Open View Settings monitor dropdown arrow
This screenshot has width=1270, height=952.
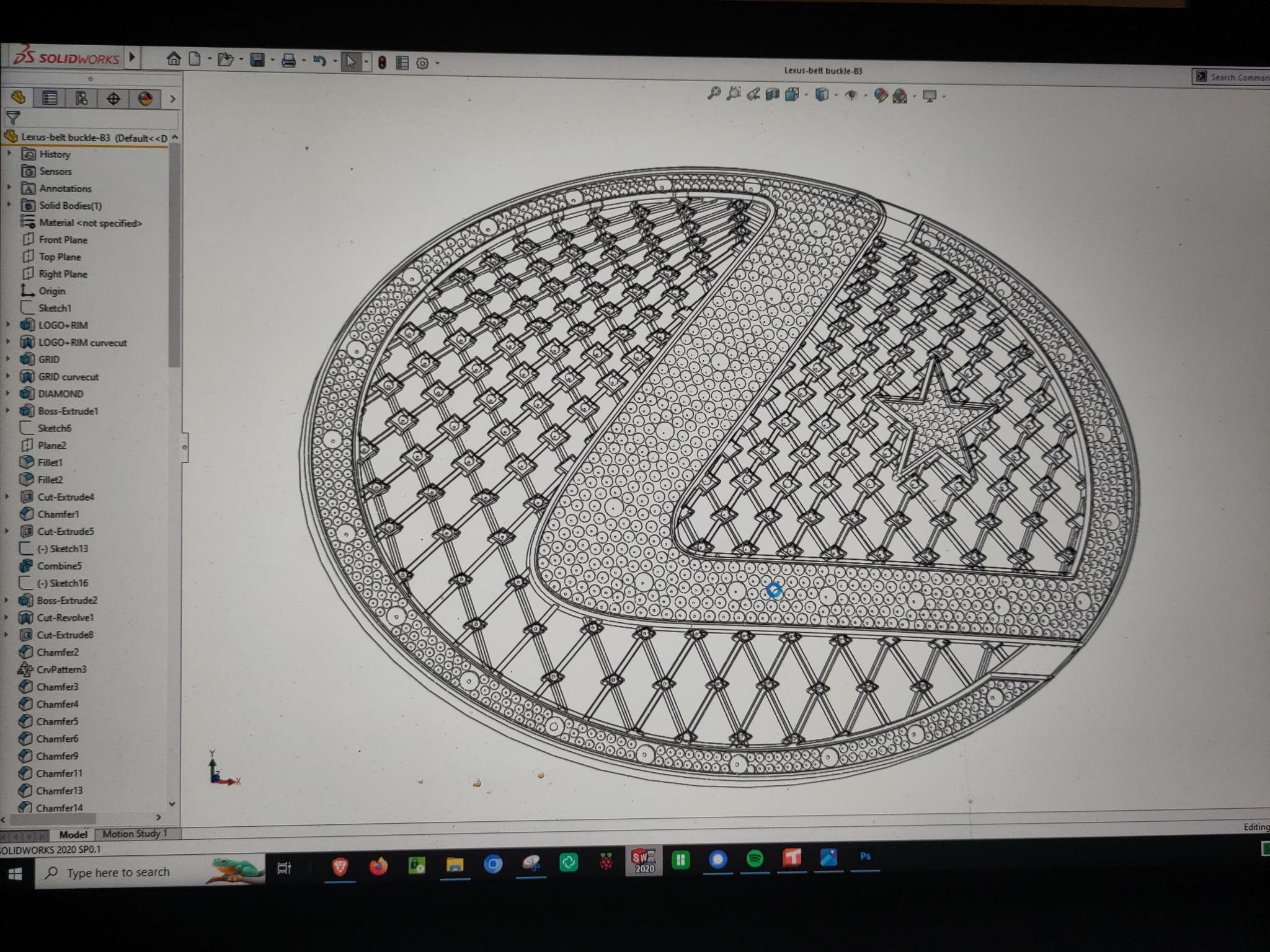click(x=944, y=96)
